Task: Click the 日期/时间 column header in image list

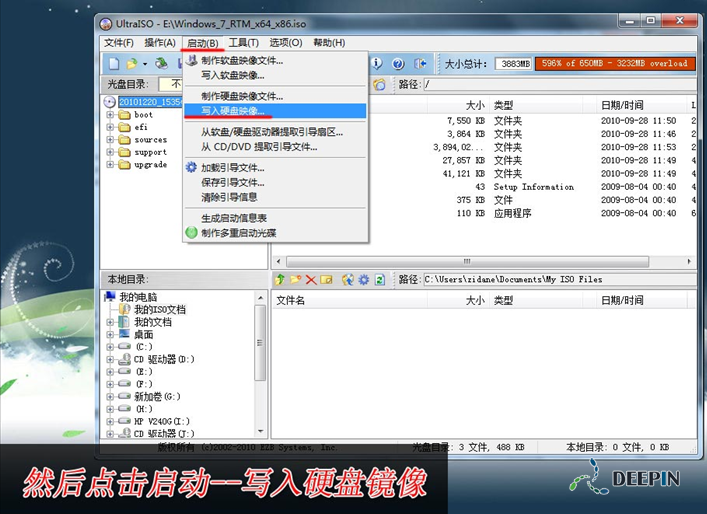Action: click(x=622, y=105)
